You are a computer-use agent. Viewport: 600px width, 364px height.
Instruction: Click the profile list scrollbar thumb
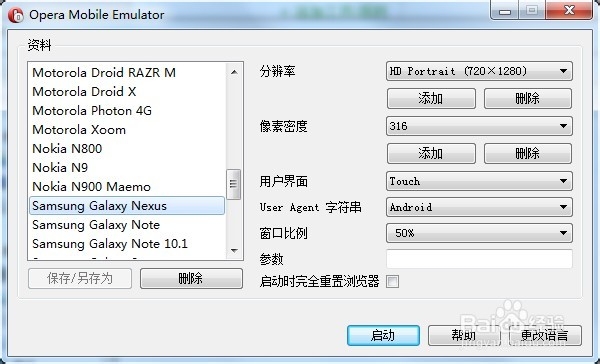pos(233,184)
